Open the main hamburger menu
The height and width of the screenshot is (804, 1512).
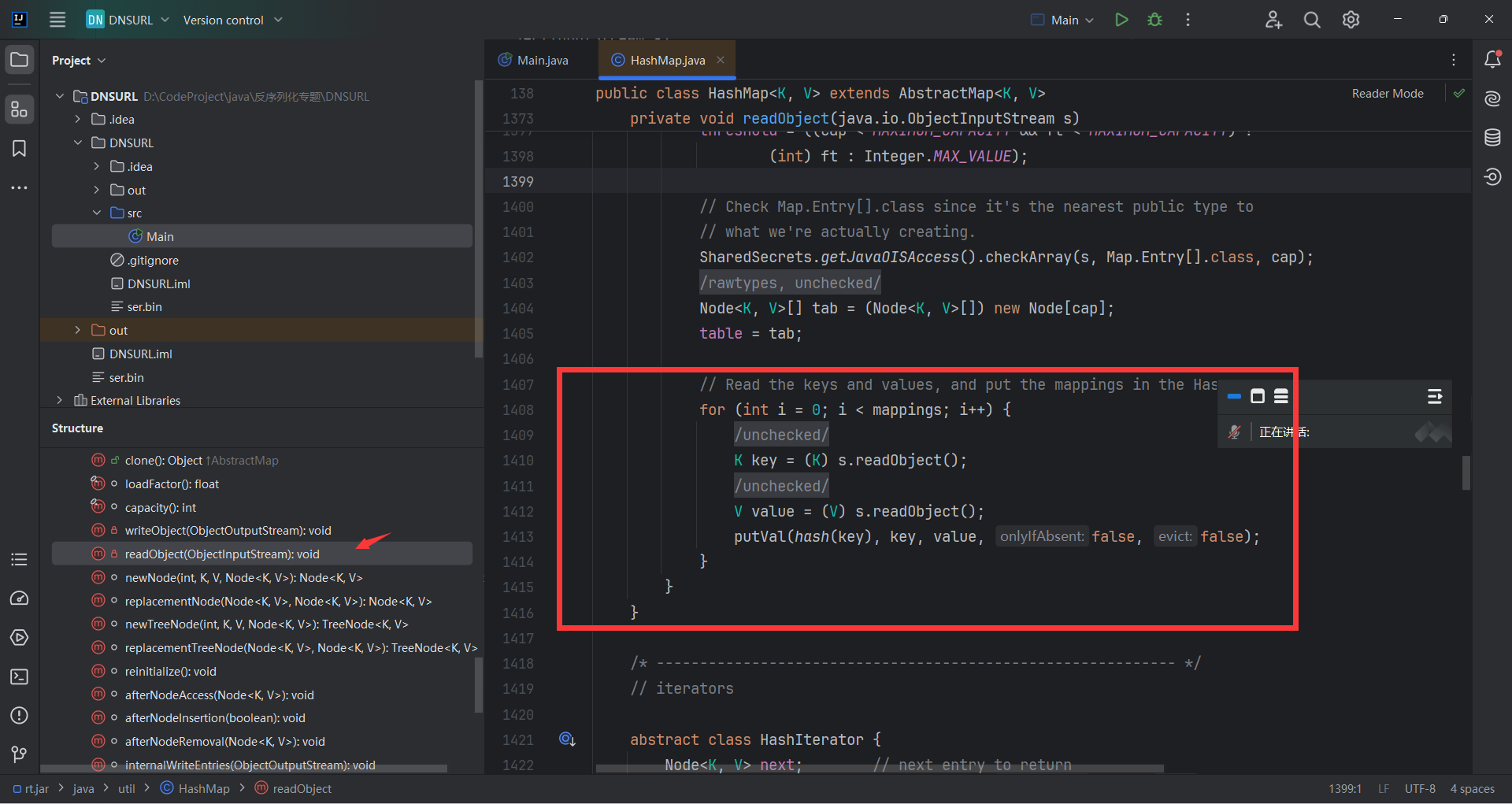pyautogui.click(x=57, y=20)
